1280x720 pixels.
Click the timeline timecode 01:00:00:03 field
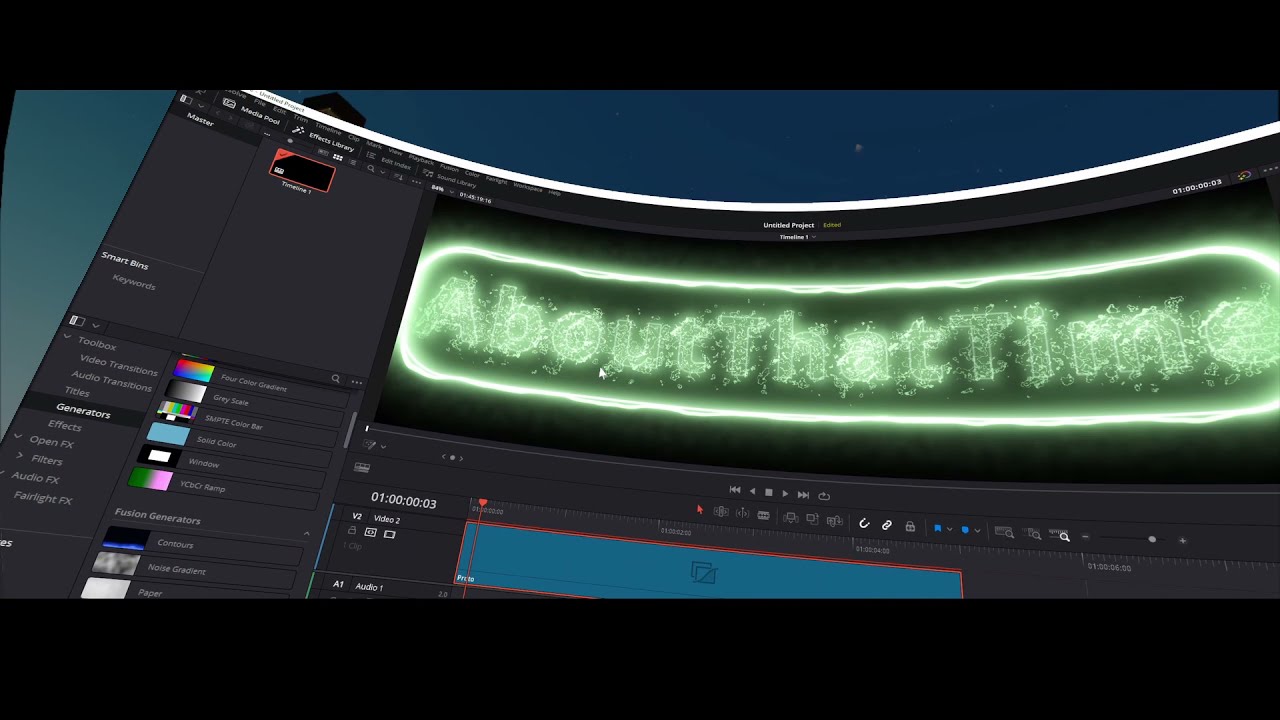click(403, 500)
